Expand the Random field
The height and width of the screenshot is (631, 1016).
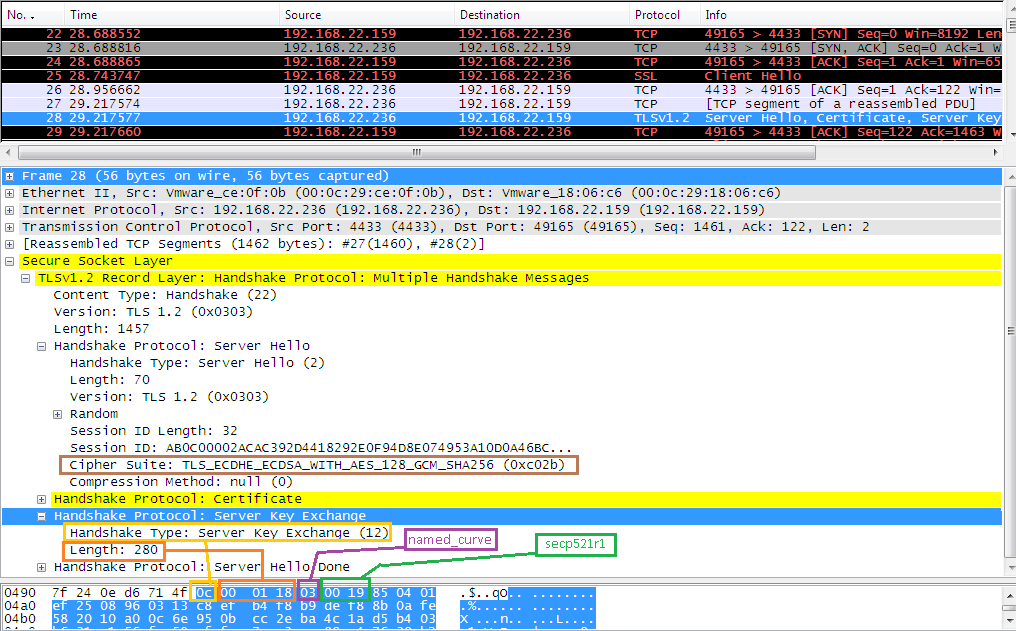[58, 414]
